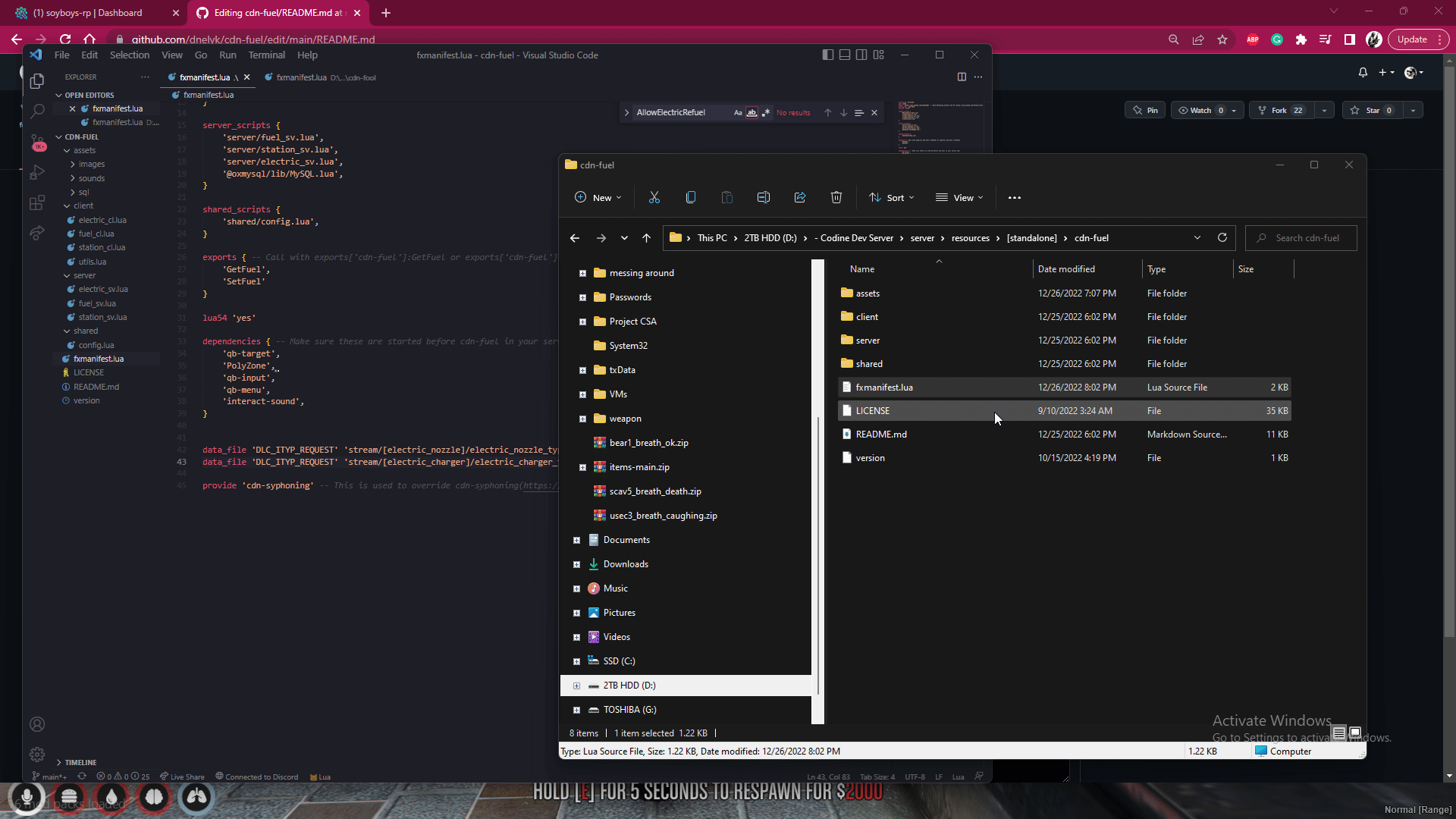Click the Cut icon in File Explorer toolbar
This screenshot has height=819, width=1456.
(x=654, y=197)
